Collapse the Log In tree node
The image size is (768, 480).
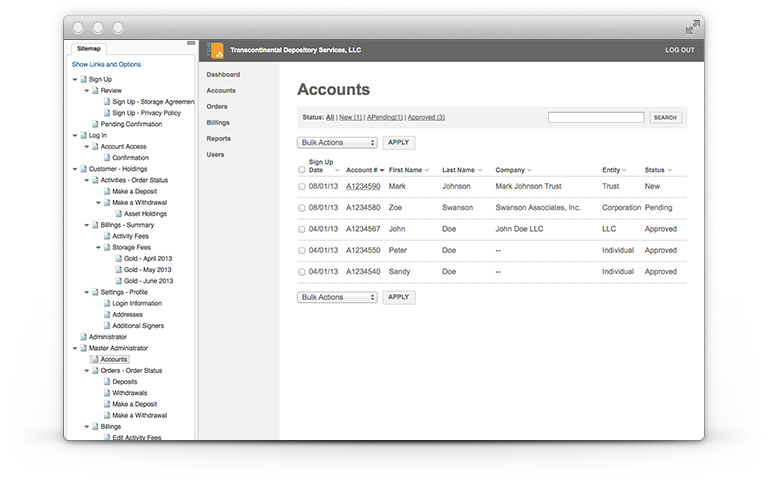pos(75,136)
